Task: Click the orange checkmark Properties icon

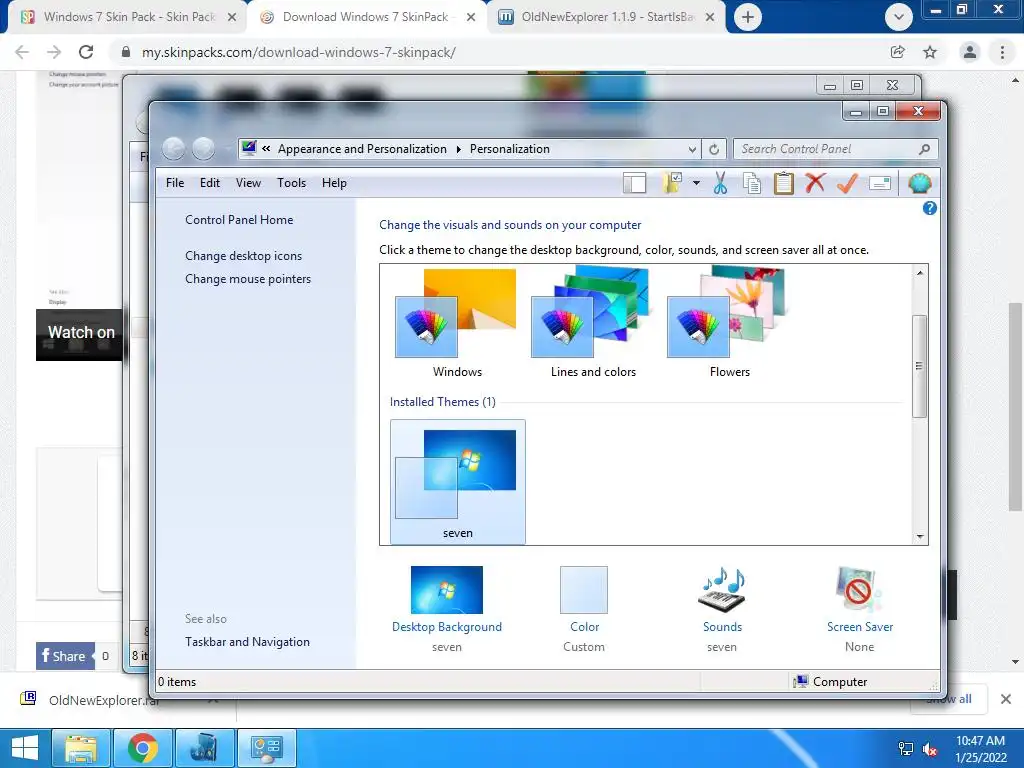Action: pos(847,184)
